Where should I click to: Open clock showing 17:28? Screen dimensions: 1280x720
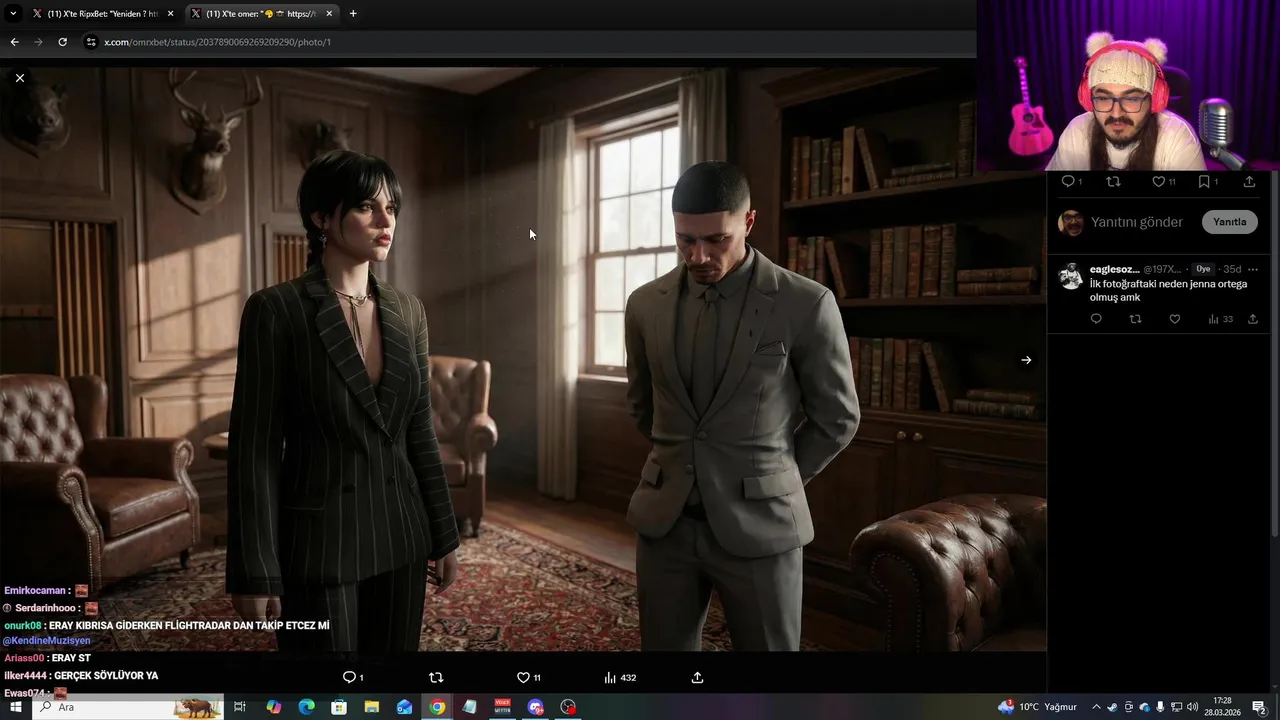tap(1222, 707)
